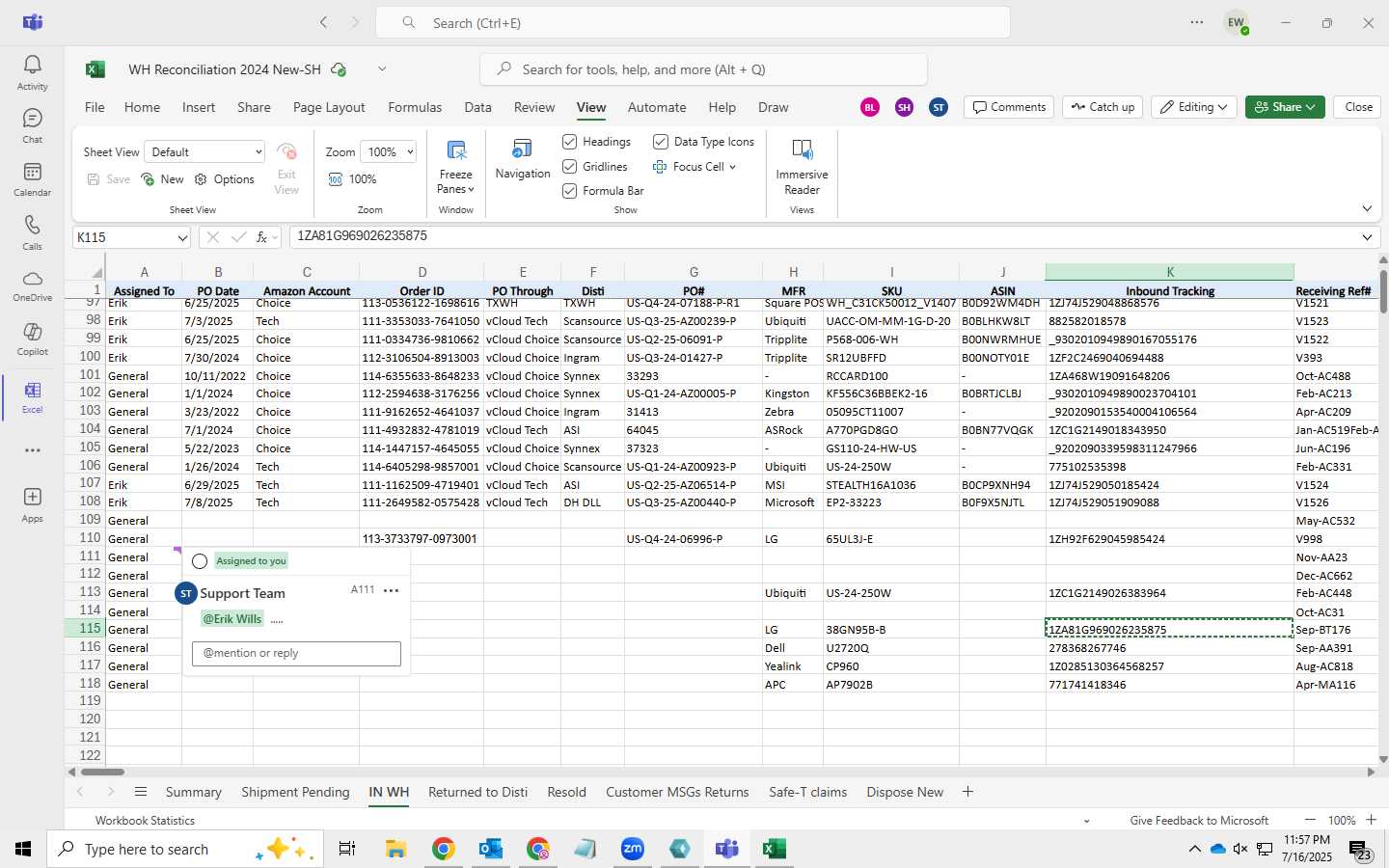Open Chat in Teams sidebar
The height and width of the screenshot is (868, 1389).
tap(32, 125)
